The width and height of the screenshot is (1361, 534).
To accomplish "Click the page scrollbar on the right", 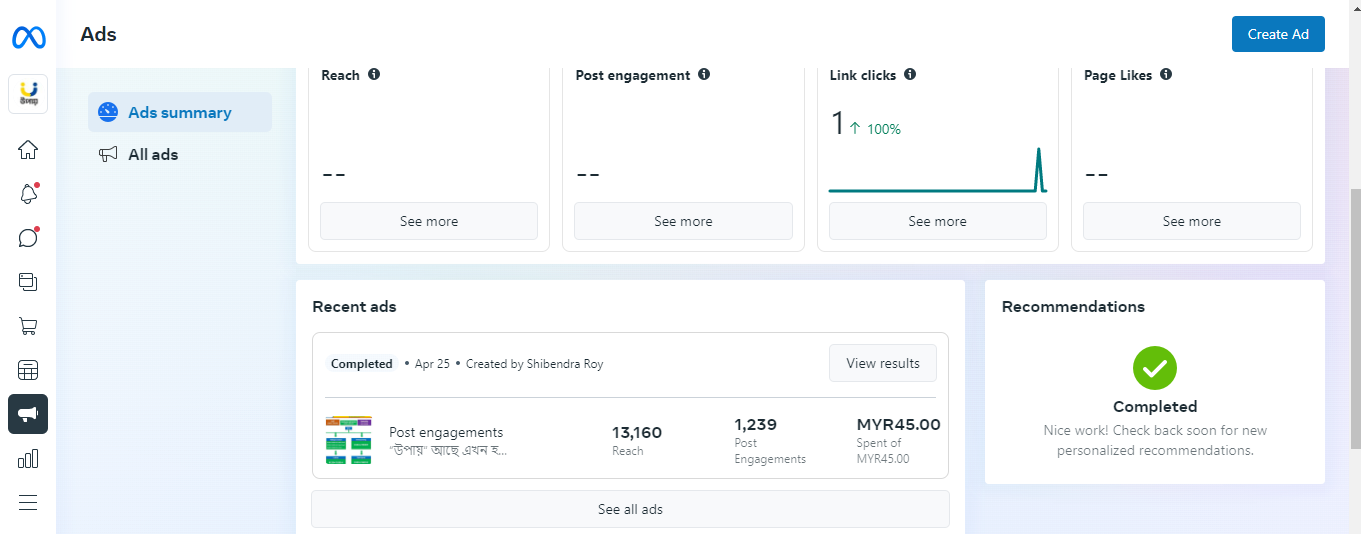I will tap(1355, 300).
